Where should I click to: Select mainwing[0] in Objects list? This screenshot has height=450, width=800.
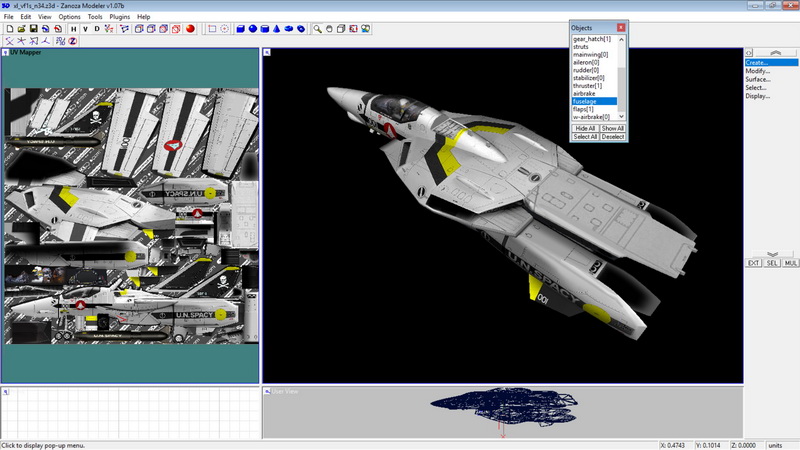(594, 55)
